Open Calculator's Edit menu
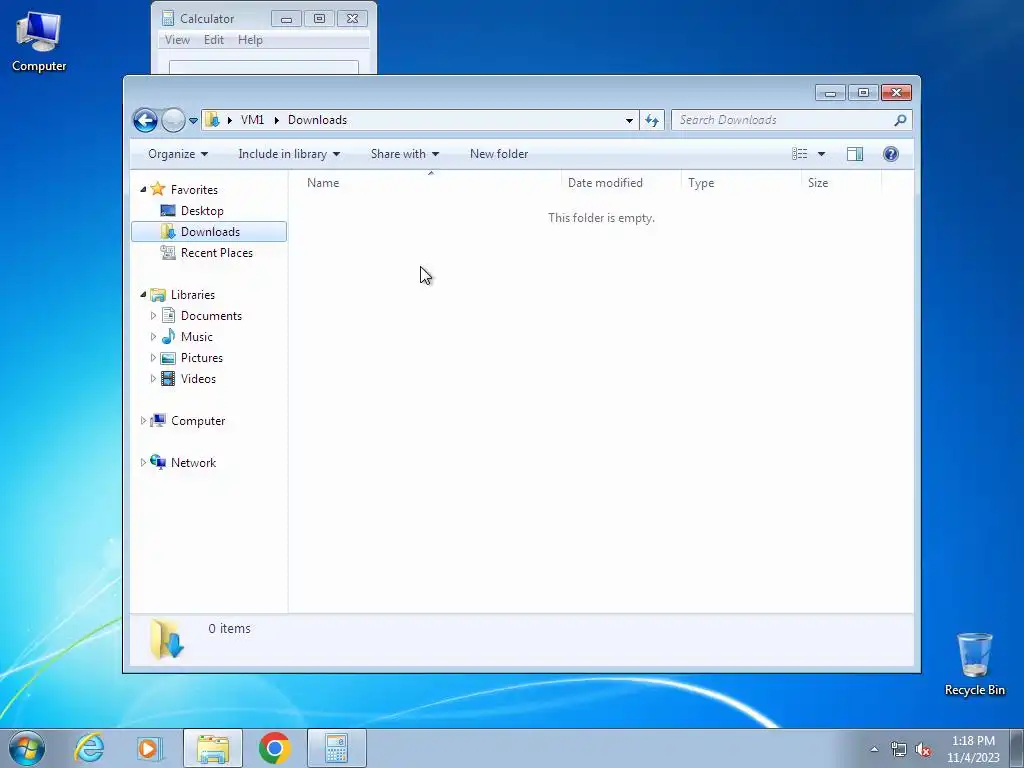 pyautogui.click(x=214, y=40)
